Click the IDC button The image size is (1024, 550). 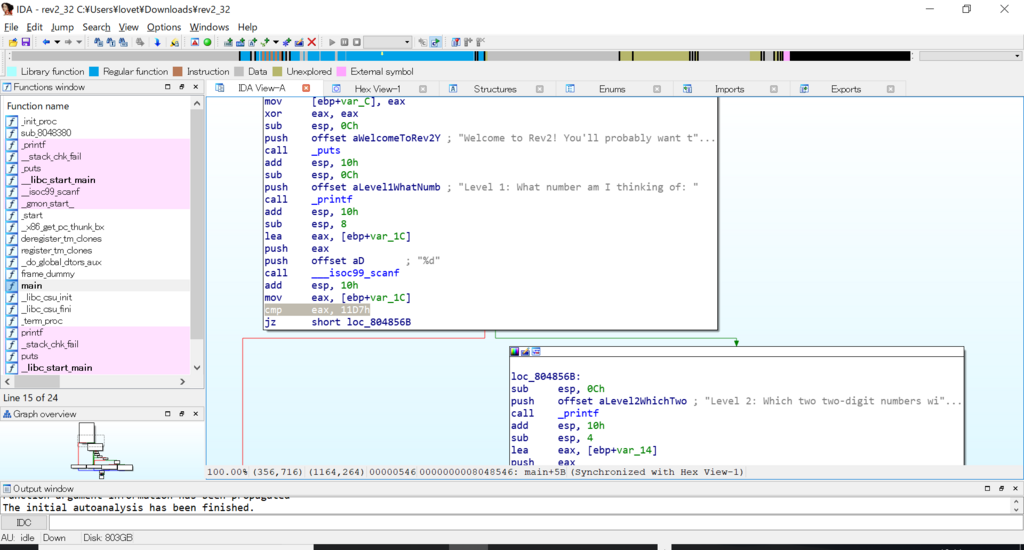click(x=24, y=523)
